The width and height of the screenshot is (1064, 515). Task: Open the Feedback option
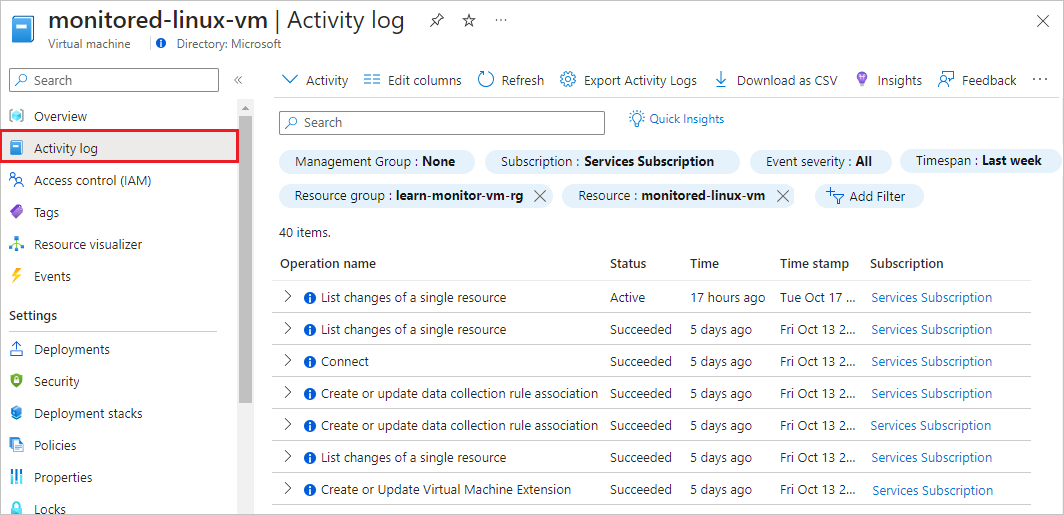click(977, 80)
